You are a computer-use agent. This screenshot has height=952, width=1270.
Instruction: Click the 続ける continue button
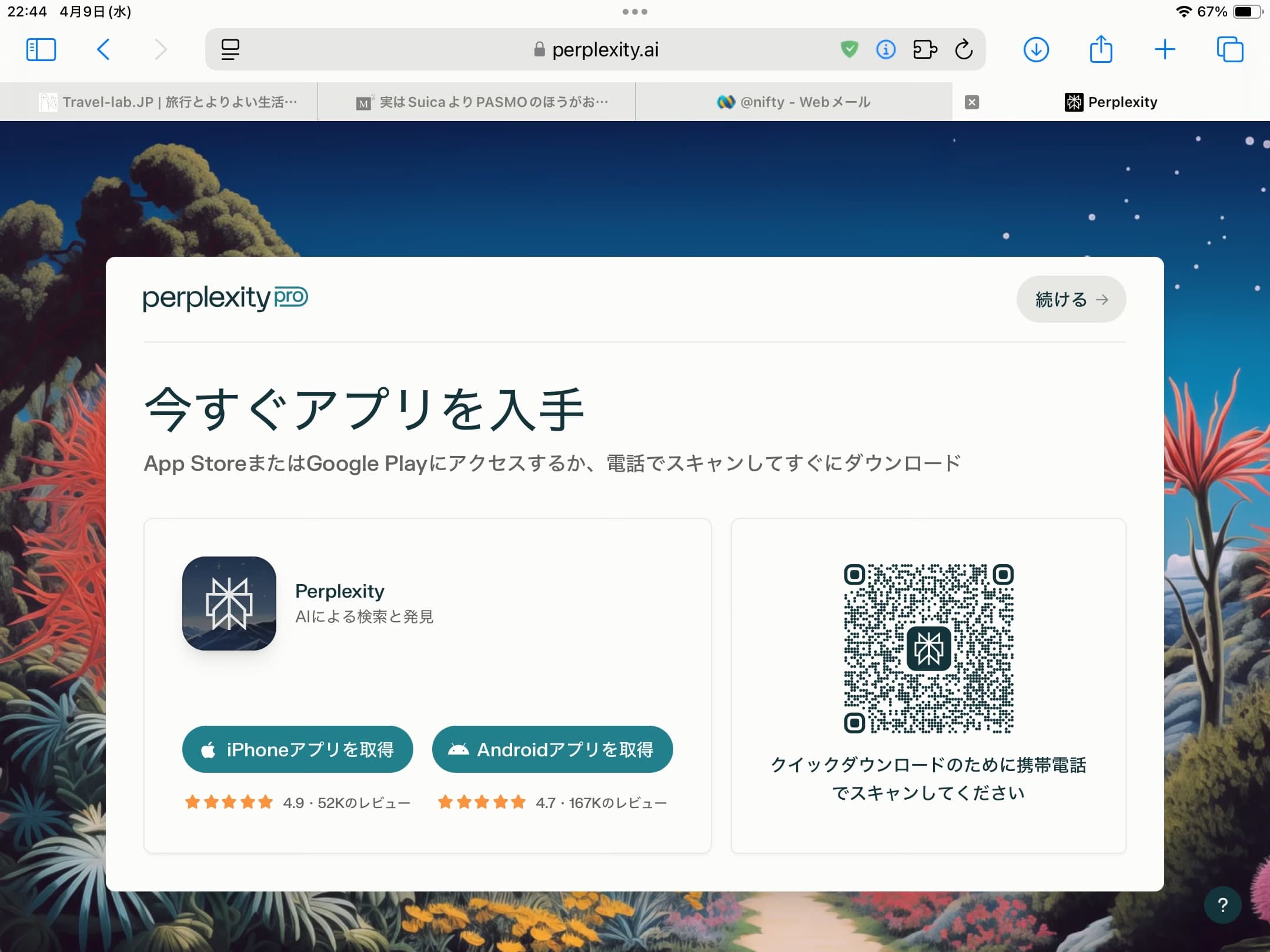coord(1071,299)
